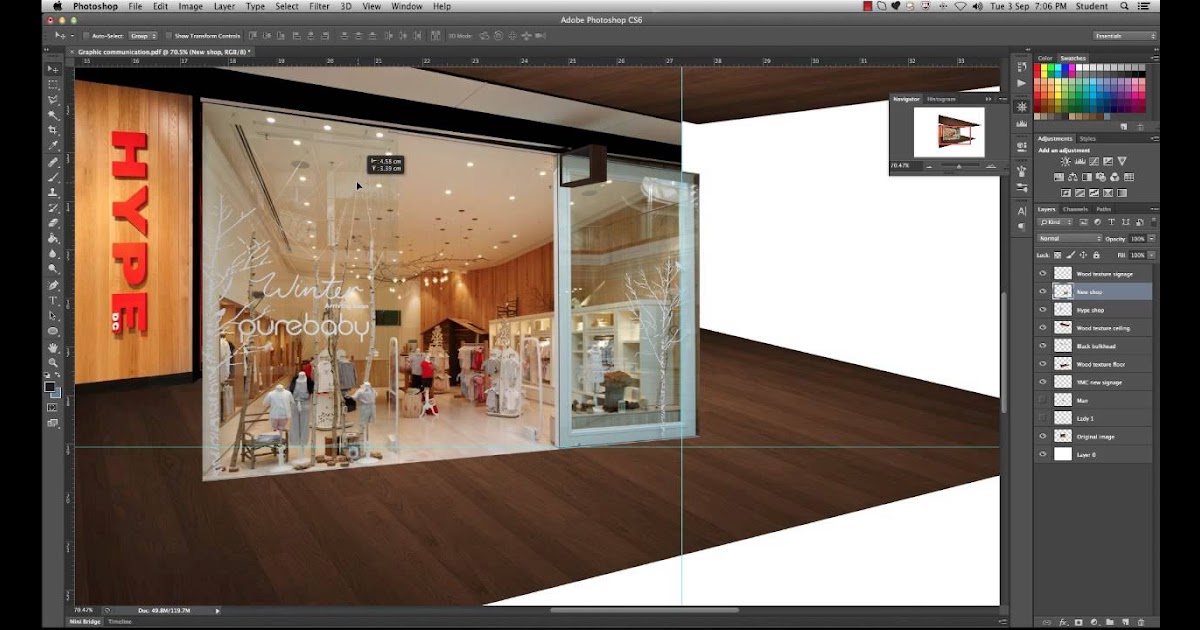This screenshot has width=1200, height=630.
Task: Select the Rectangular Marquee tool
Action: coord(54,85)
